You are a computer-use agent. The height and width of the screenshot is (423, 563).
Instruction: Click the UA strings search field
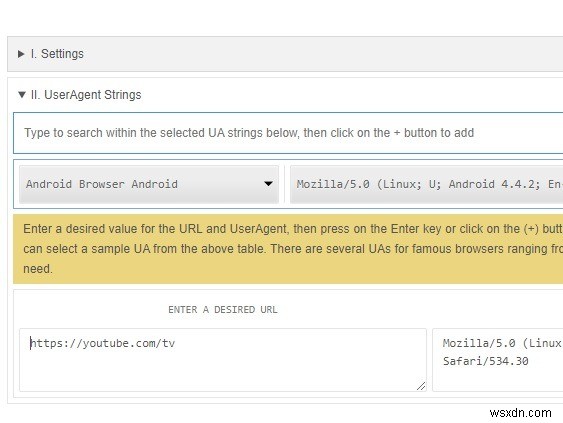pyautogui.click(x=288, y=133)
